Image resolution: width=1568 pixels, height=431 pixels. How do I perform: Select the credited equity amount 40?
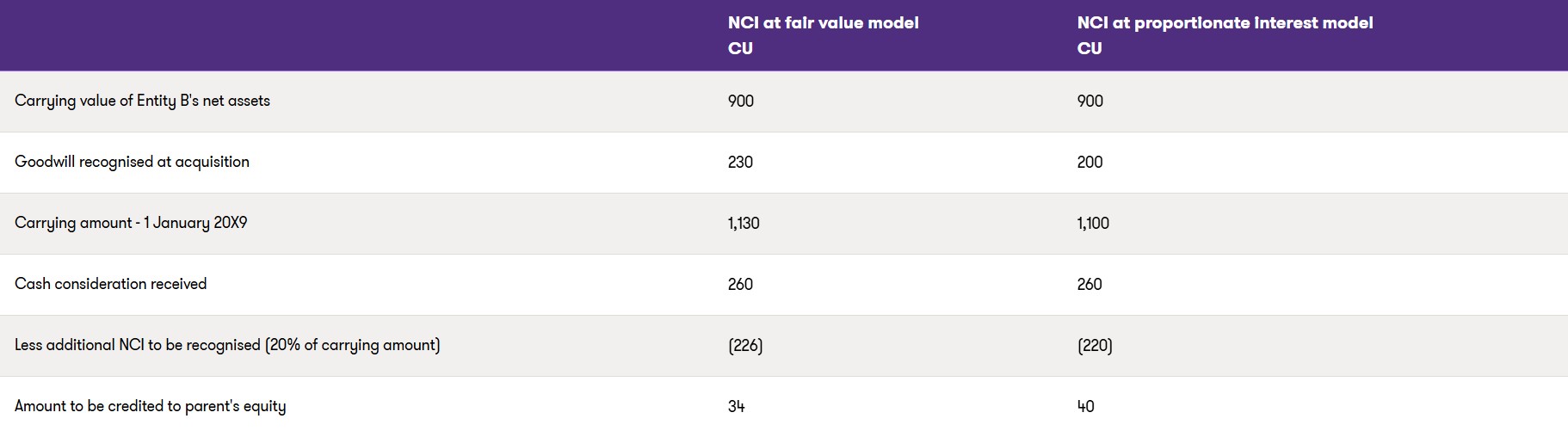tap(1085, 406)
